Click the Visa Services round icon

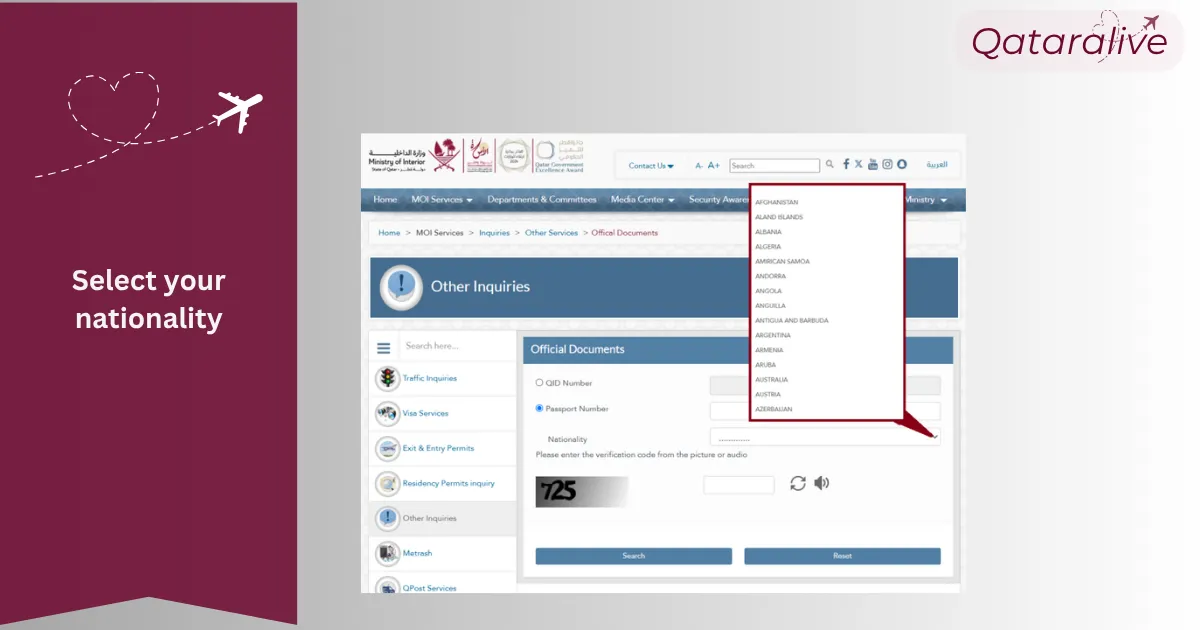[387, 413]
